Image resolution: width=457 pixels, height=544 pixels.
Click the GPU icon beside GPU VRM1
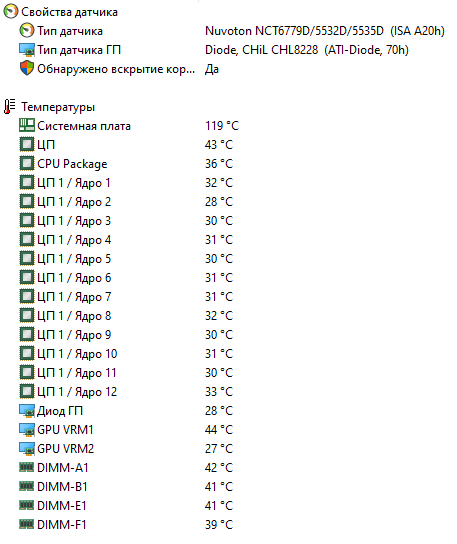coord(27,430)
